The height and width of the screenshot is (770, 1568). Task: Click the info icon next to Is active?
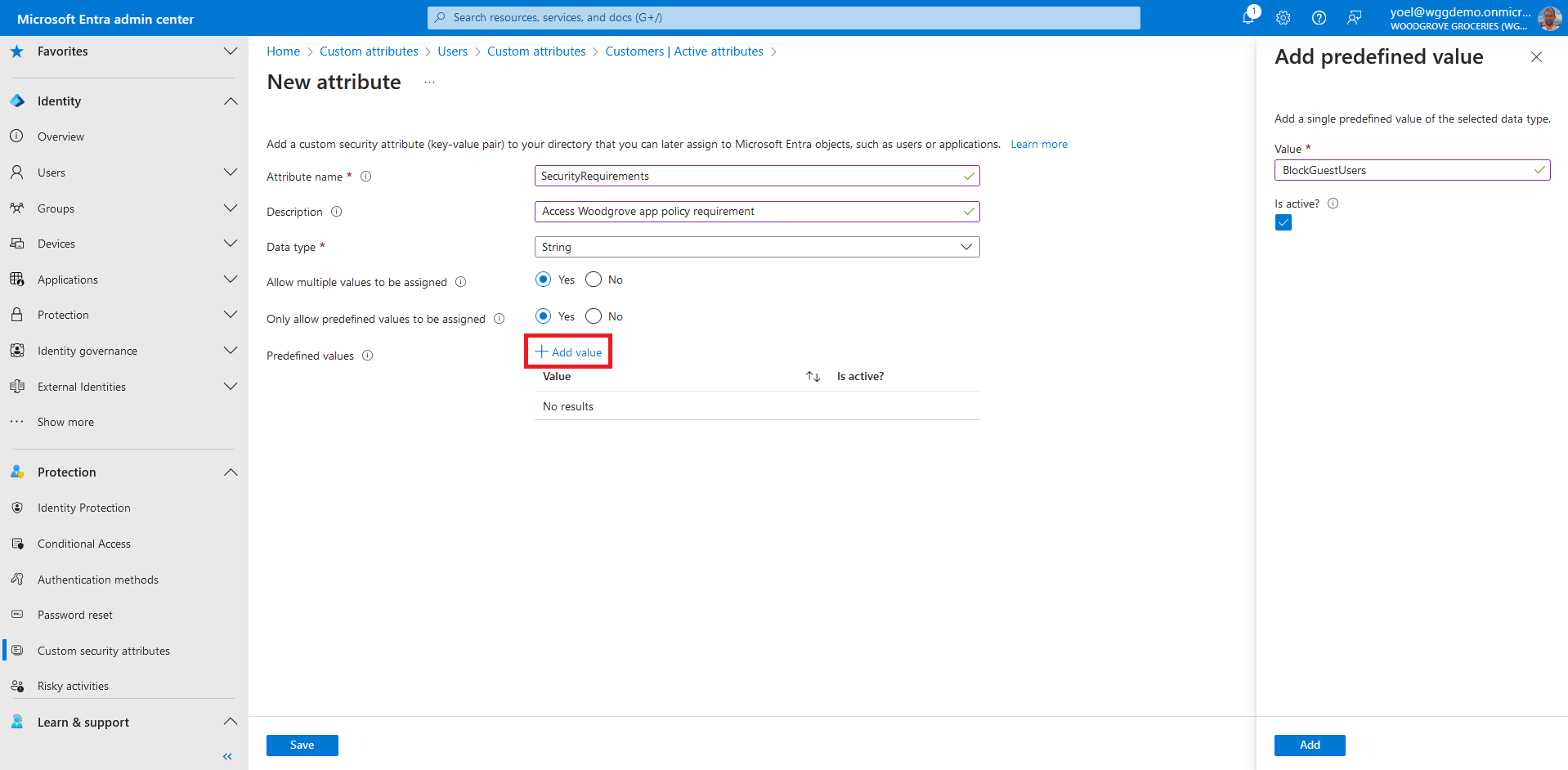pyautogui.click(x=1333, y=204)
